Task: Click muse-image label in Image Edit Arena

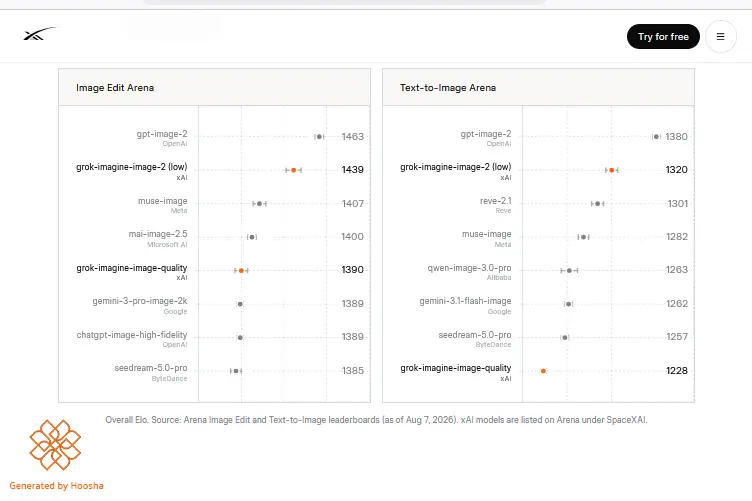Action: pos(163,200)
